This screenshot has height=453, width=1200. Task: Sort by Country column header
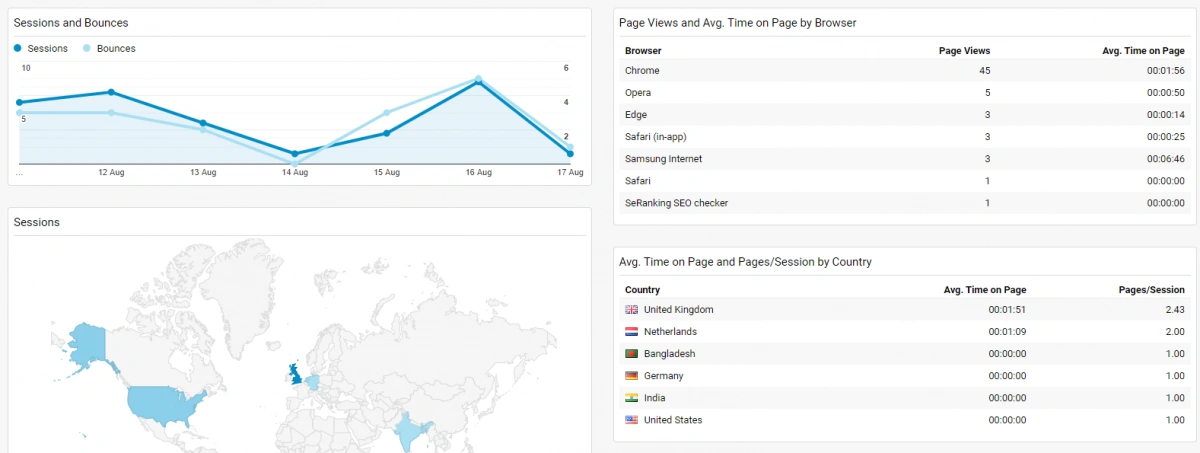(x=642, y=290)
